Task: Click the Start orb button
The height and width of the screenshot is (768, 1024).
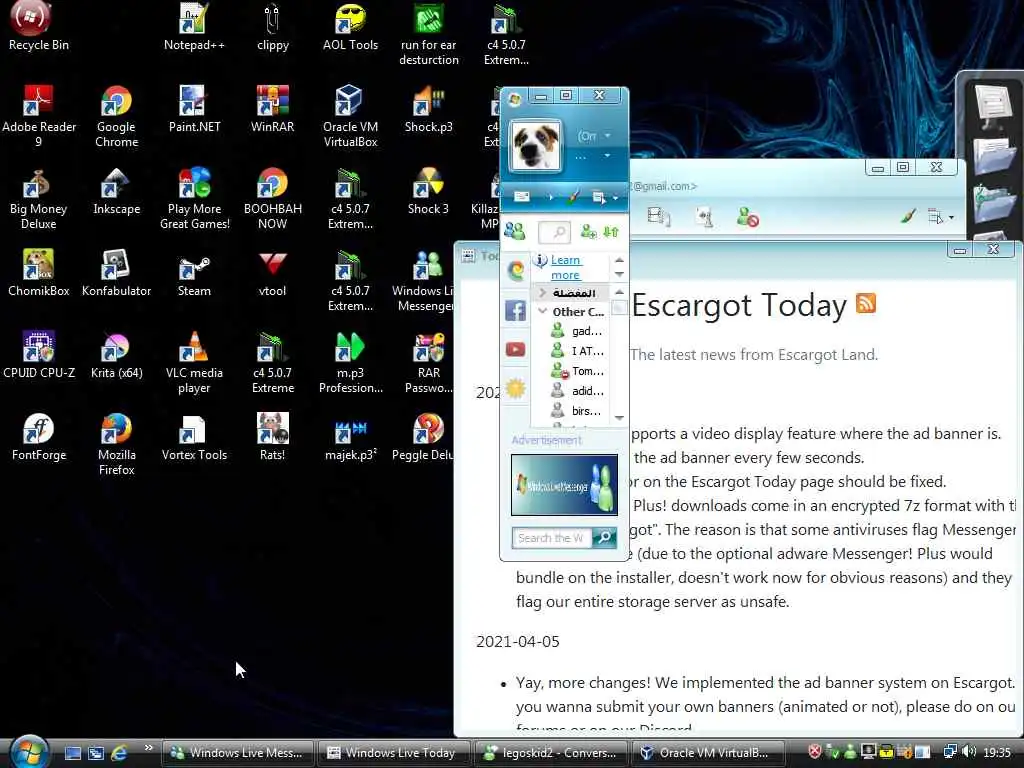Action: (x=29, y=751)
